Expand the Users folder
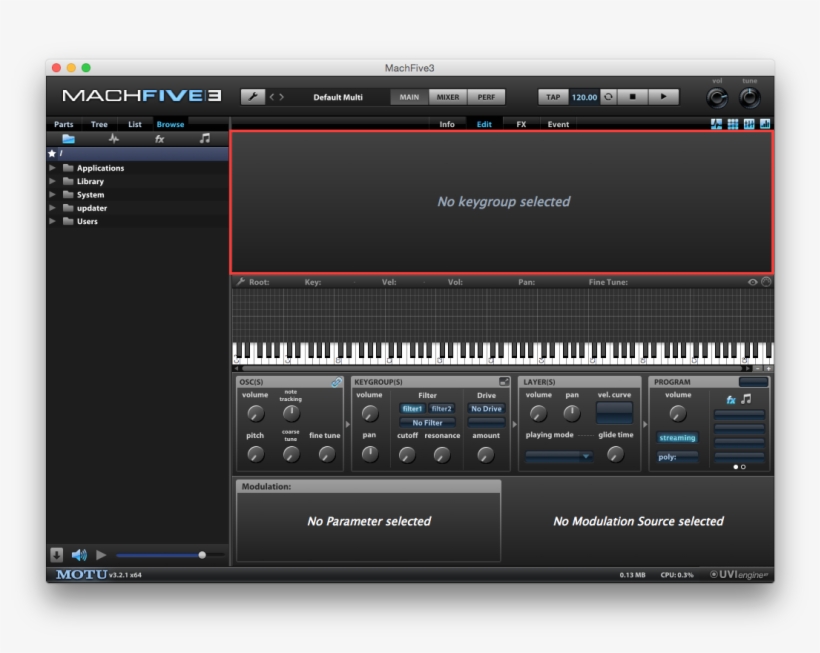820x653 pixels. pyautogui.click(x=52, y=221)
